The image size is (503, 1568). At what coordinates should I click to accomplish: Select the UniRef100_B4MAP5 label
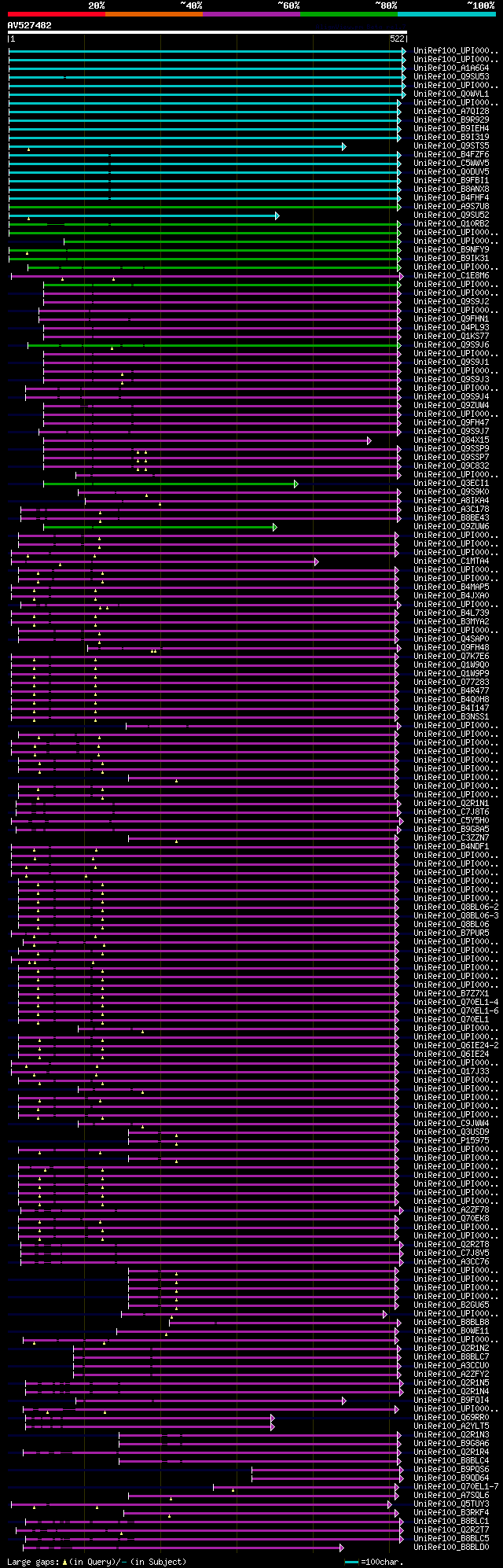pyautogui.click(x=451, y=587)
